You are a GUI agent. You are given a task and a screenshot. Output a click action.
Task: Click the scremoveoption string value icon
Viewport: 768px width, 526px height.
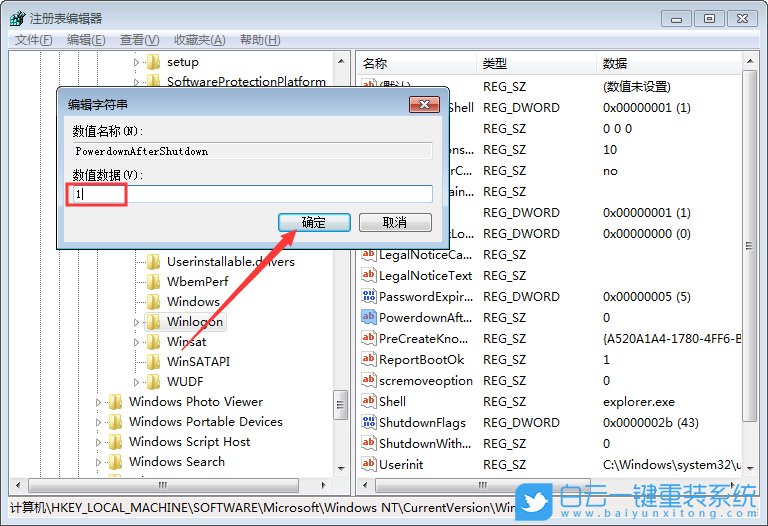click(x=368, y=381)
